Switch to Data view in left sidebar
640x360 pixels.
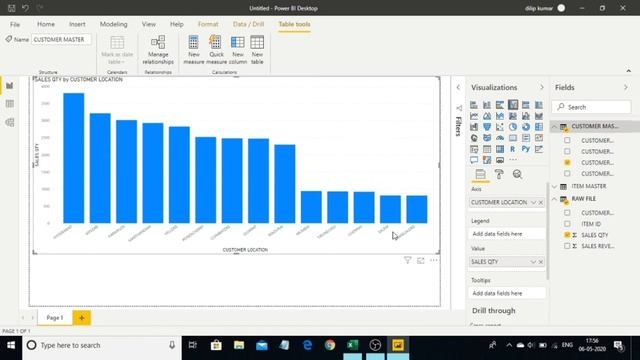[10, 104]
